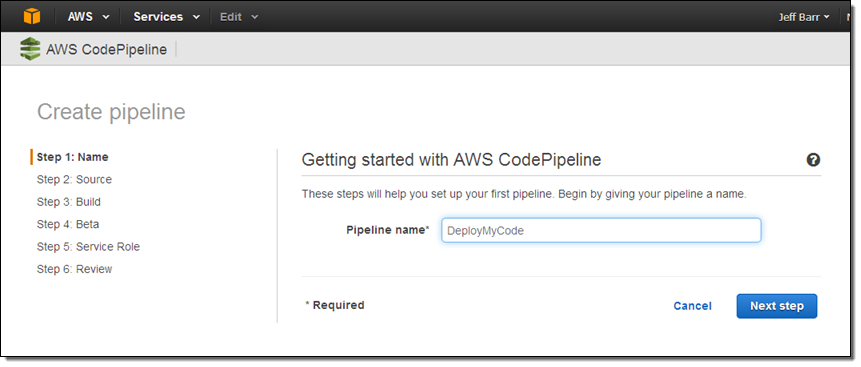Screen dimensions: 861x367
Task: Click the green AWS CodePipeline logo icon
Action: (31, 49)
